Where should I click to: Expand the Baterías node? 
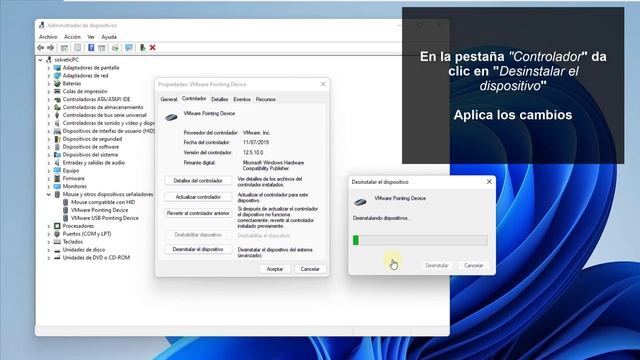49,83
